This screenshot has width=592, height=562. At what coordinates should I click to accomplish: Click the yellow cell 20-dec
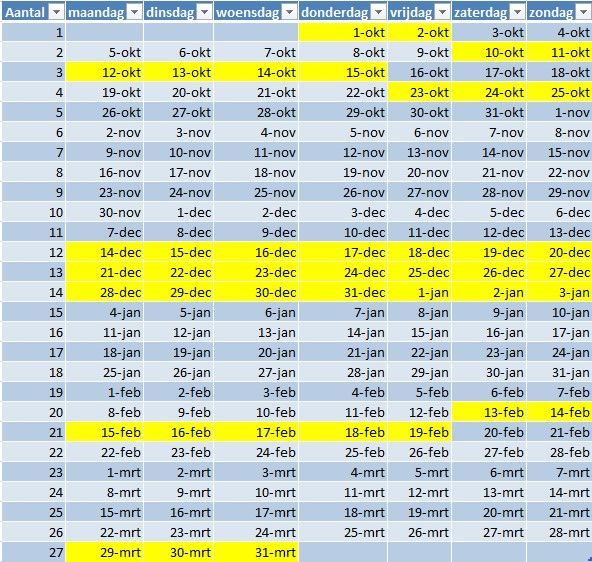[x=559, y=253]
